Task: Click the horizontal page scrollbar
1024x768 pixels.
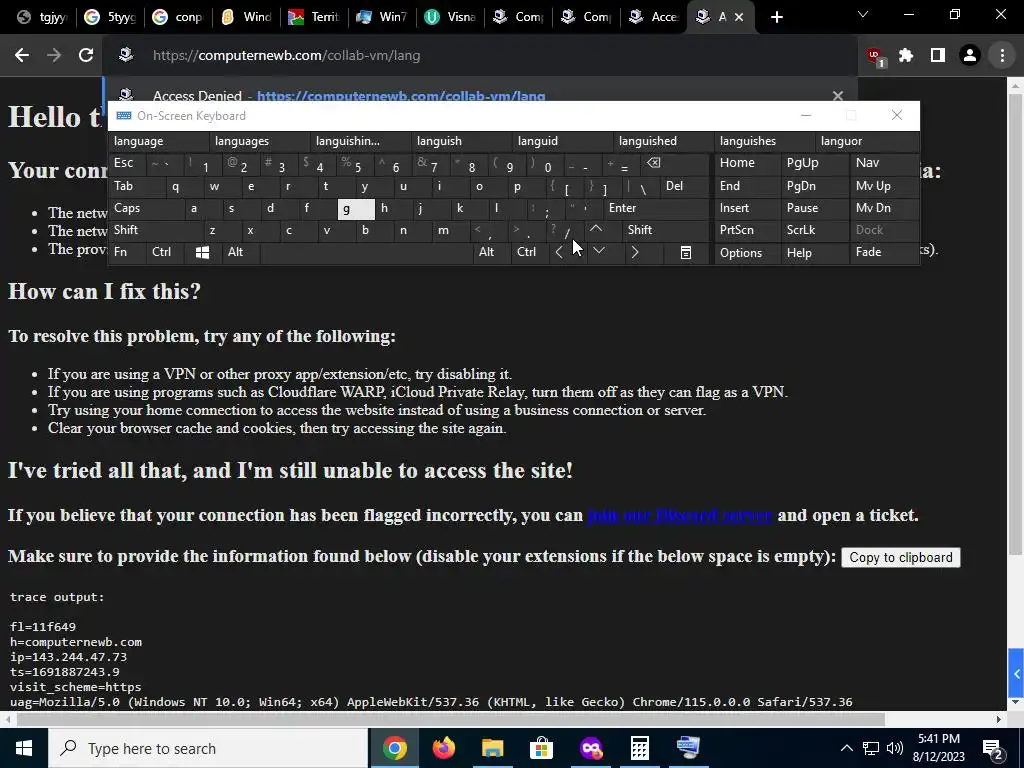Action: click(x=451, y=719)
